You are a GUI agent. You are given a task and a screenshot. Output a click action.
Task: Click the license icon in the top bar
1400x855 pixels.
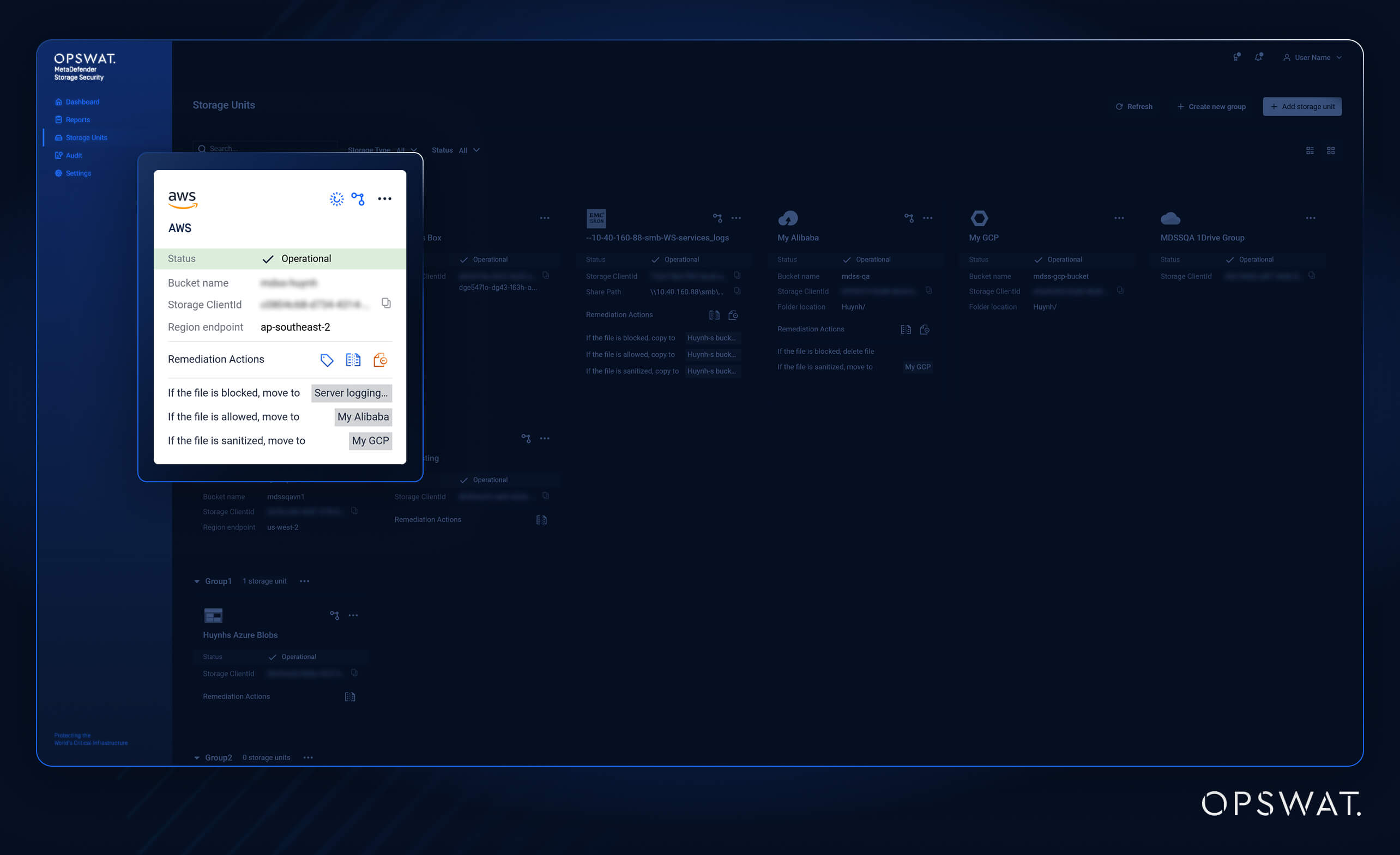1236,57
